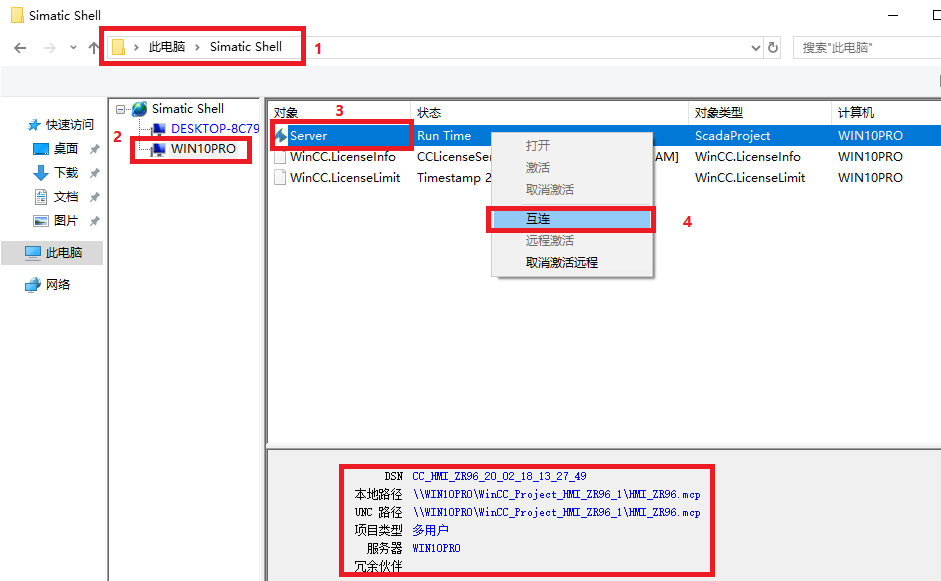Click the 桌面 desktop icon
This screenshot has height=581, width=941.
coord(40,149)
